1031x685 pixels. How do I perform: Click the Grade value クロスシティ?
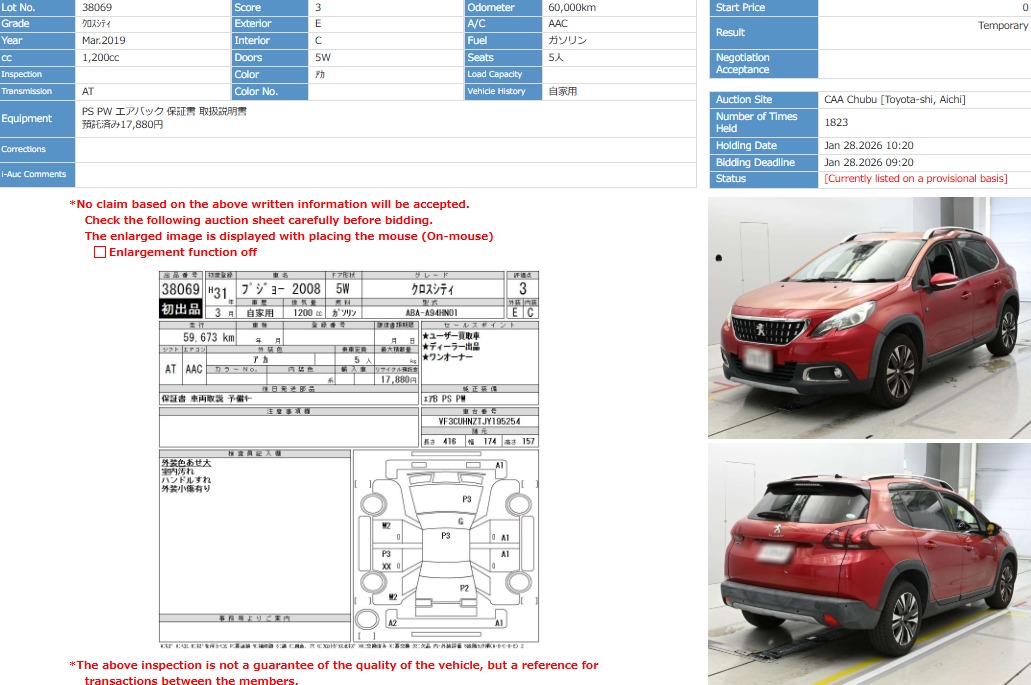click(x=96, y=24)
